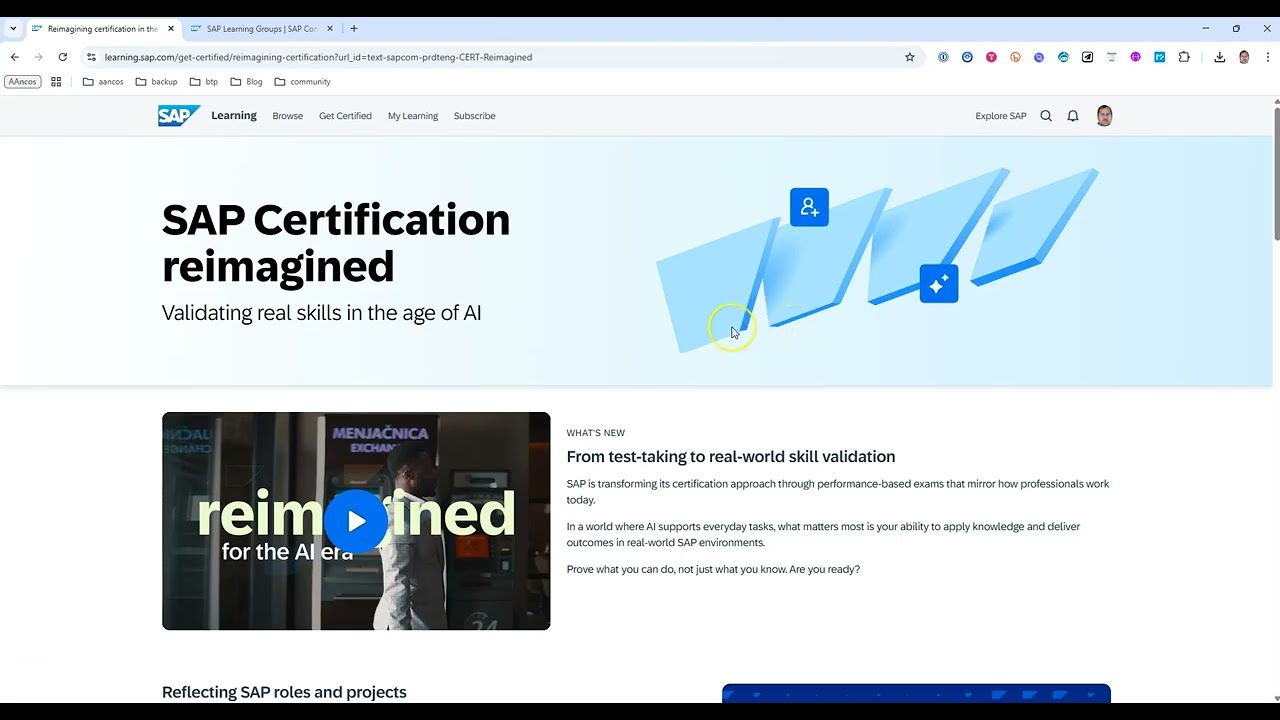
Task: Click the scrollbar down arrow
Action: (1276, 698)
